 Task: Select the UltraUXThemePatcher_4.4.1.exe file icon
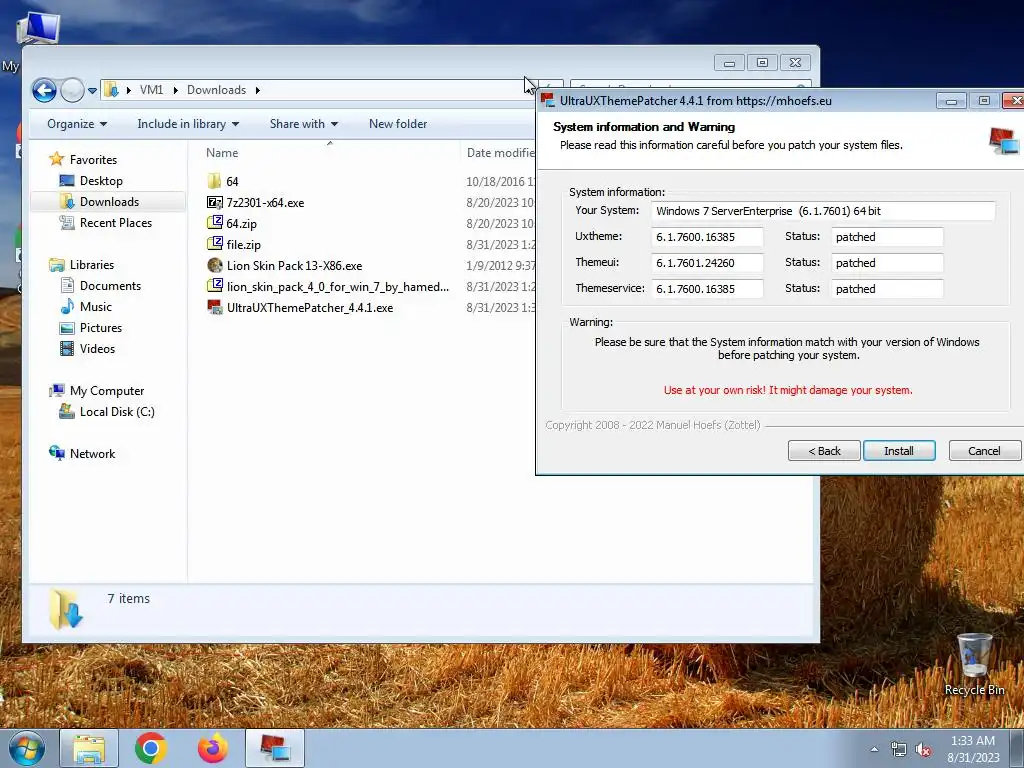tap(214, 307)
